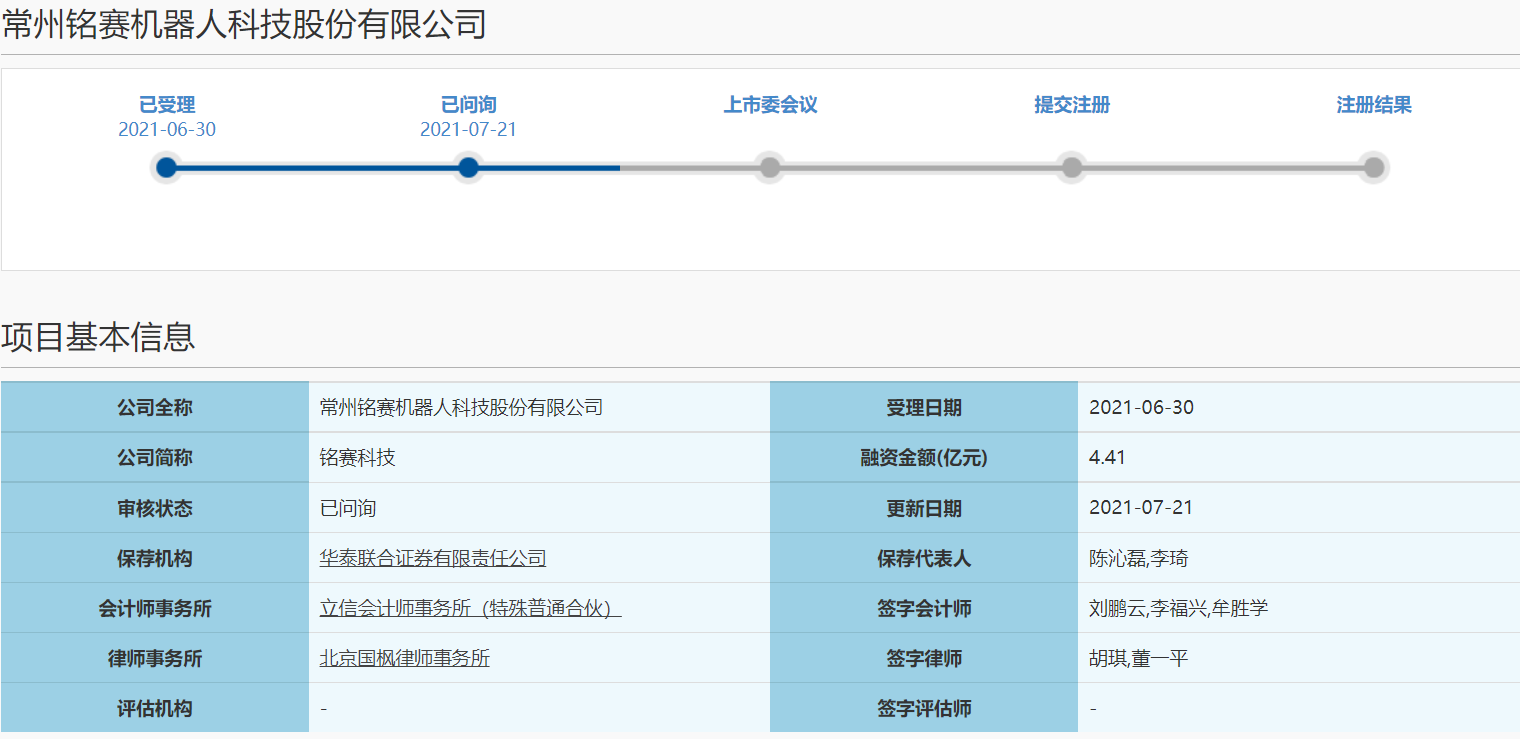This screenshot has height=739, width=1520.
Task: Click the 已问询 review status value in table
Action: tap(348, 507)
